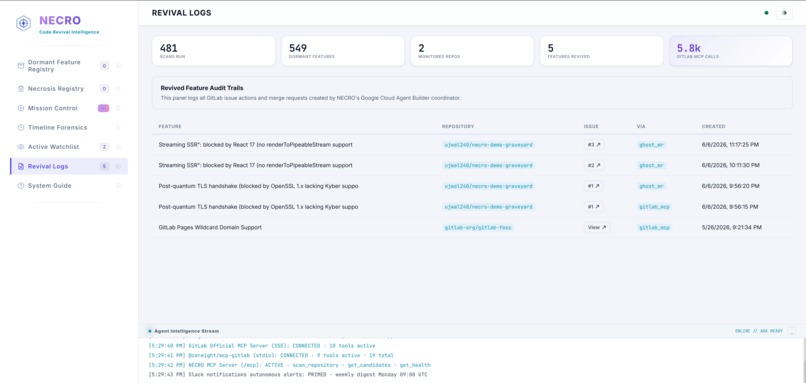
Task: Click the 5 Features Revived card
Action: pos(601,51)
